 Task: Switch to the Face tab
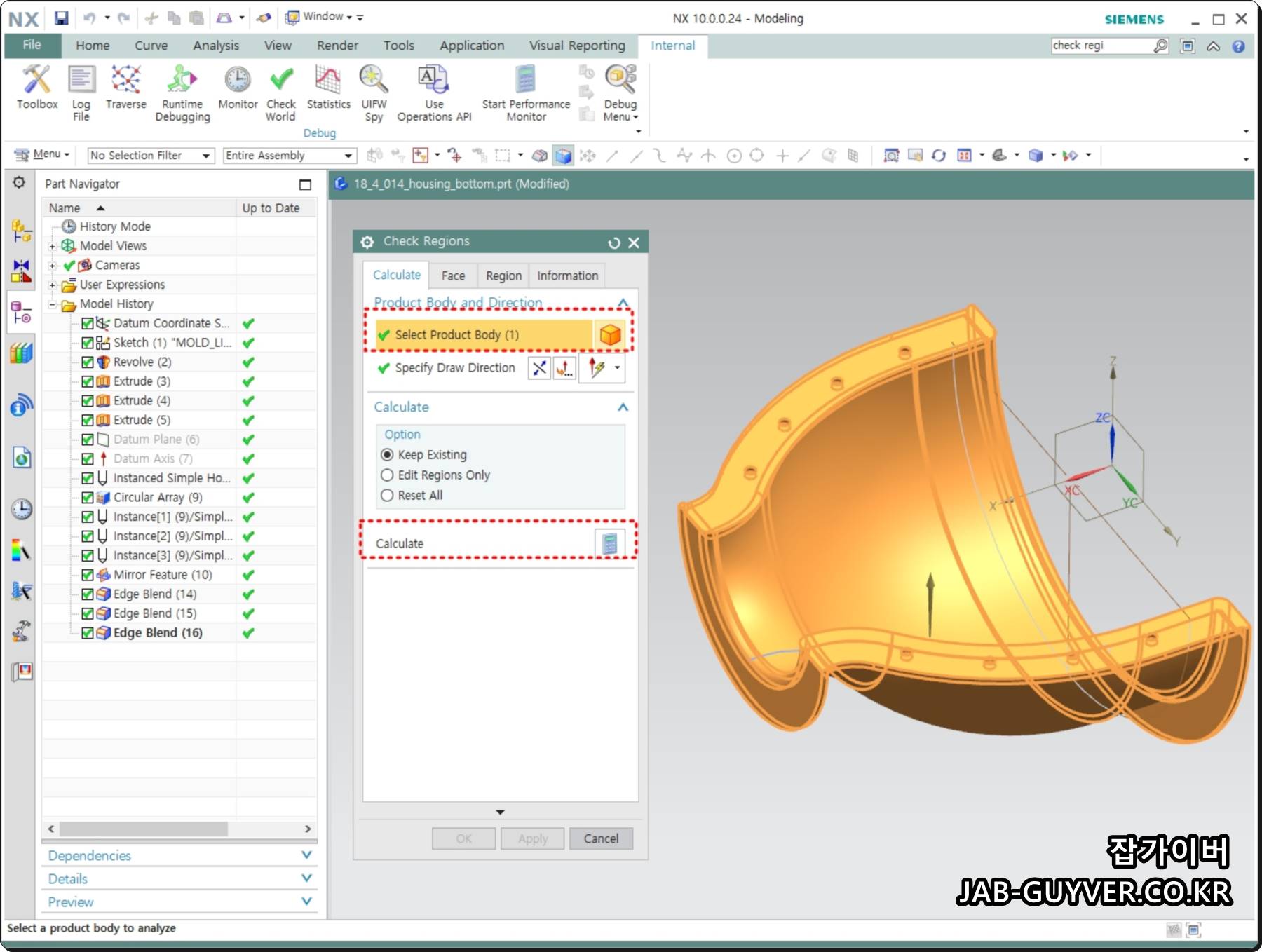tap(453, 276)
